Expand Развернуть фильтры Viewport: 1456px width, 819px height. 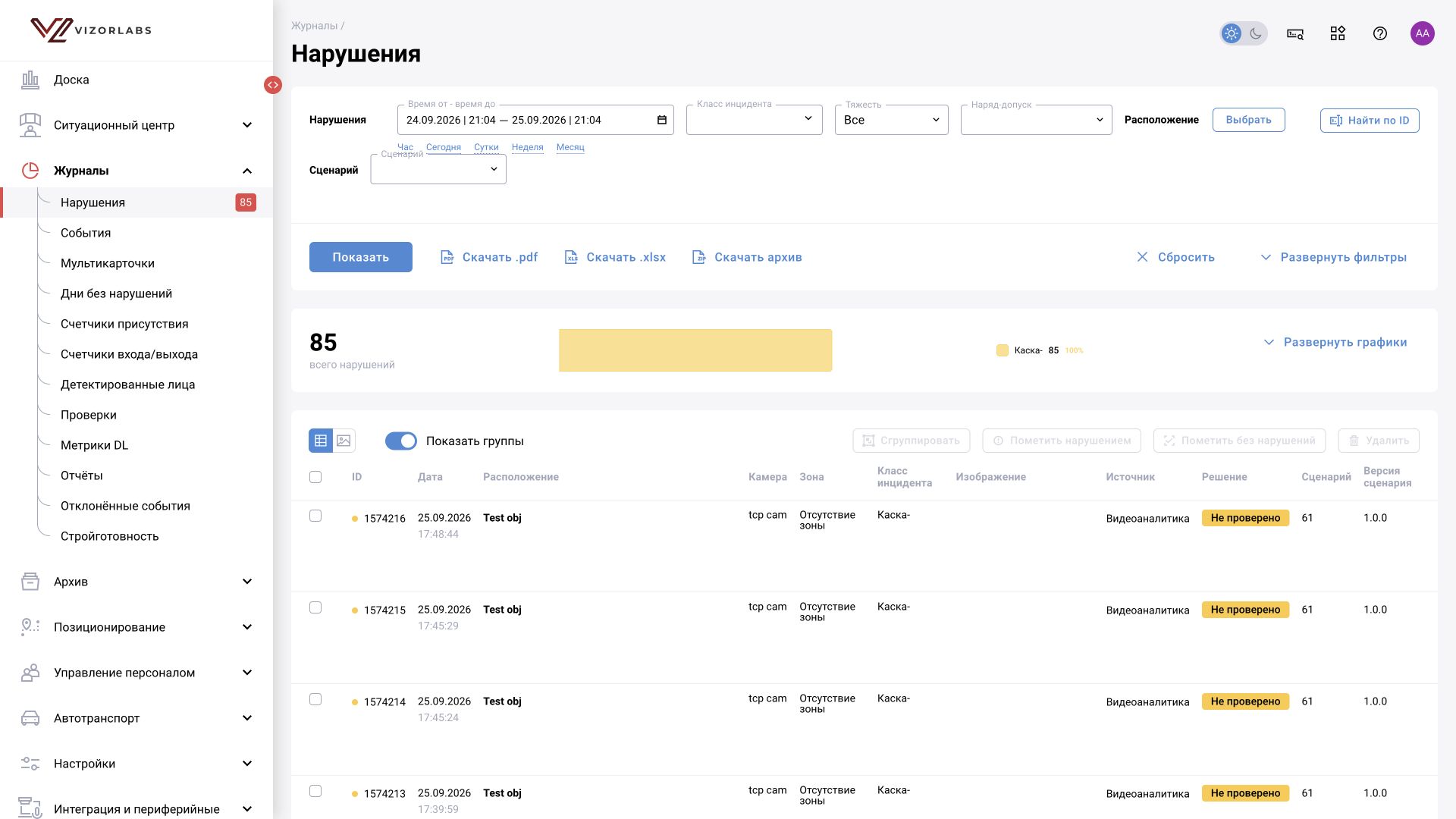pyautogui.click(x=1334, y=257)
